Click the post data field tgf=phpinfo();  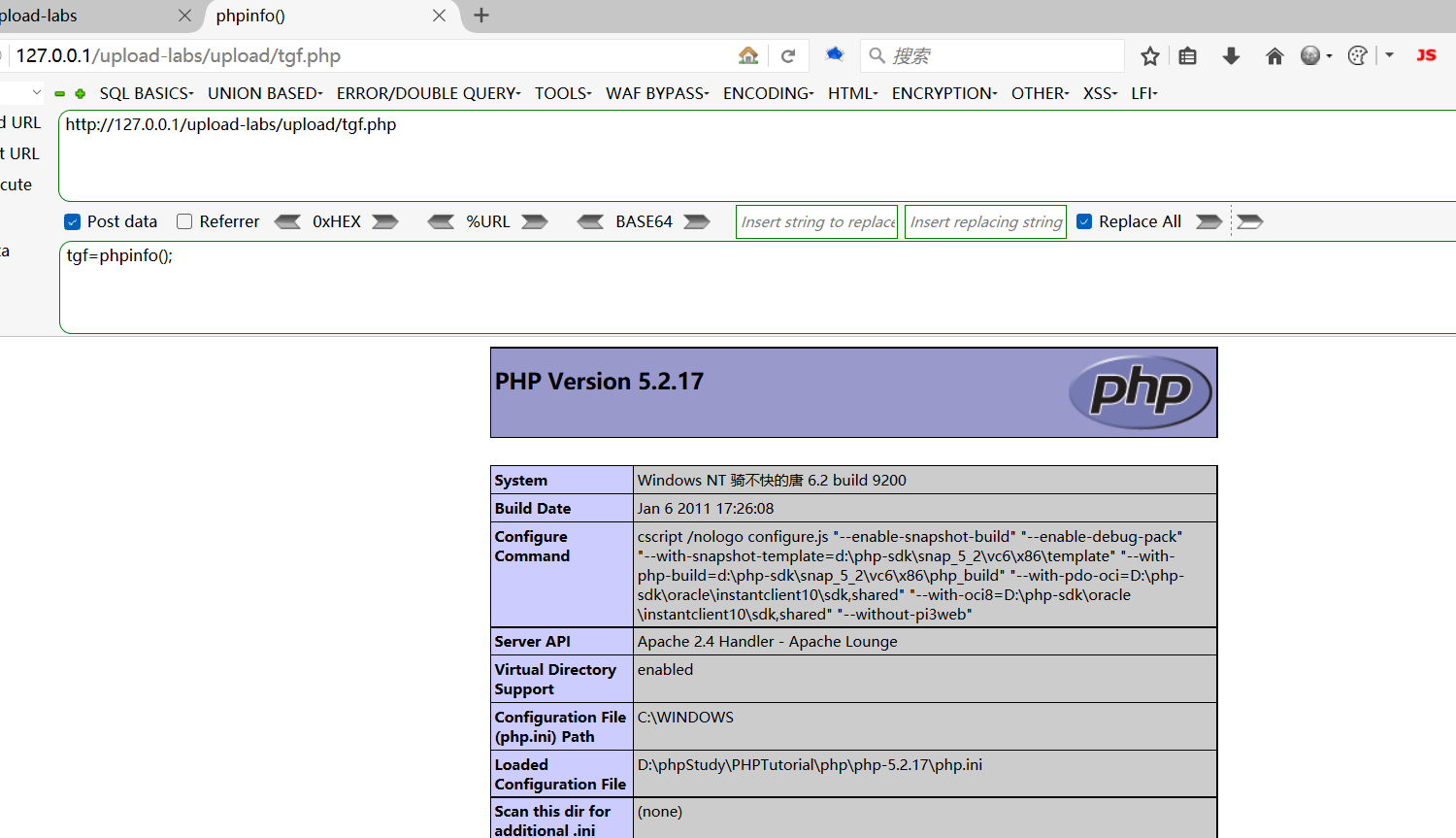coord(757,287)
